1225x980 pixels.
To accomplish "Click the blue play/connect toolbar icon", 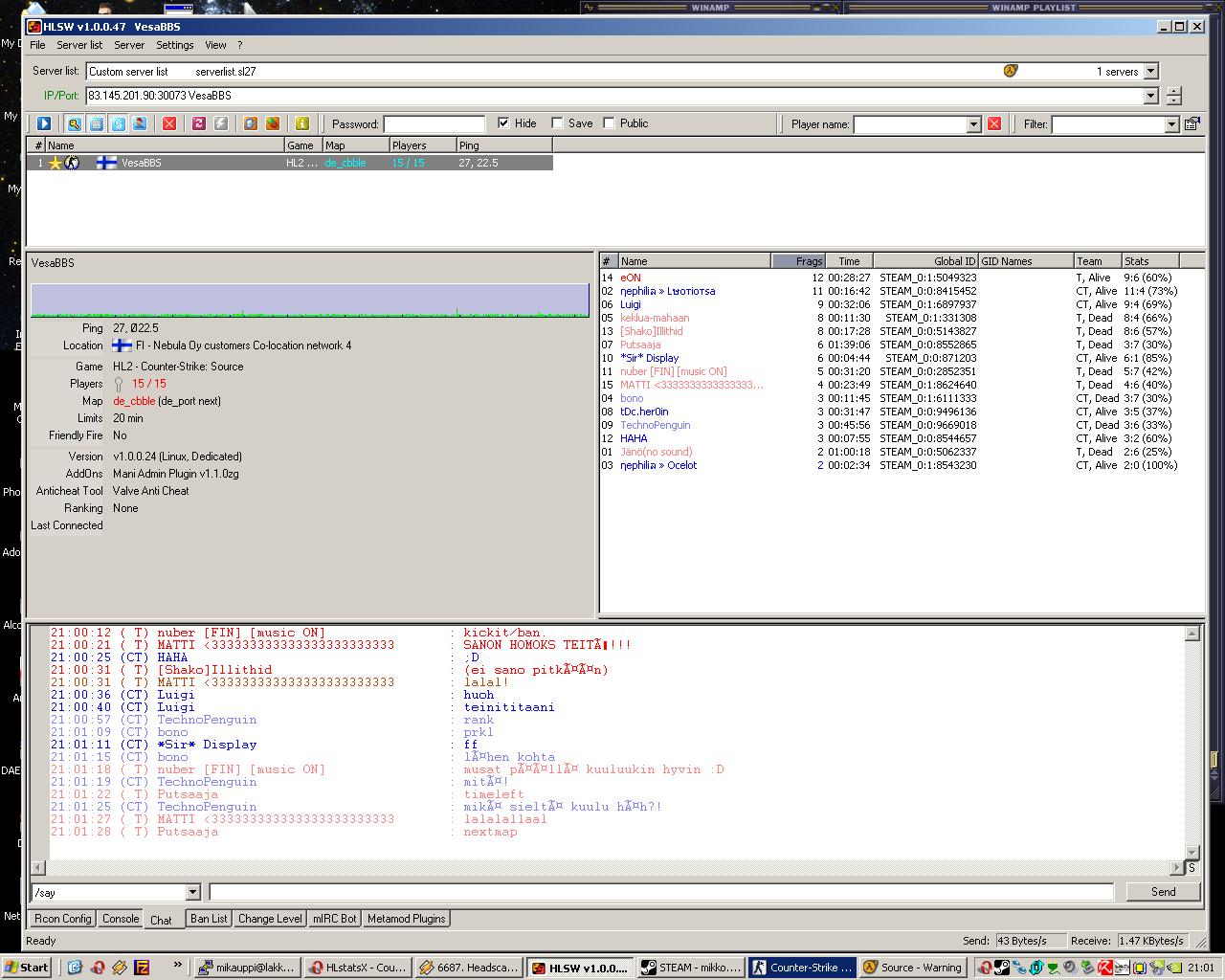I will [x=44, y=123].
